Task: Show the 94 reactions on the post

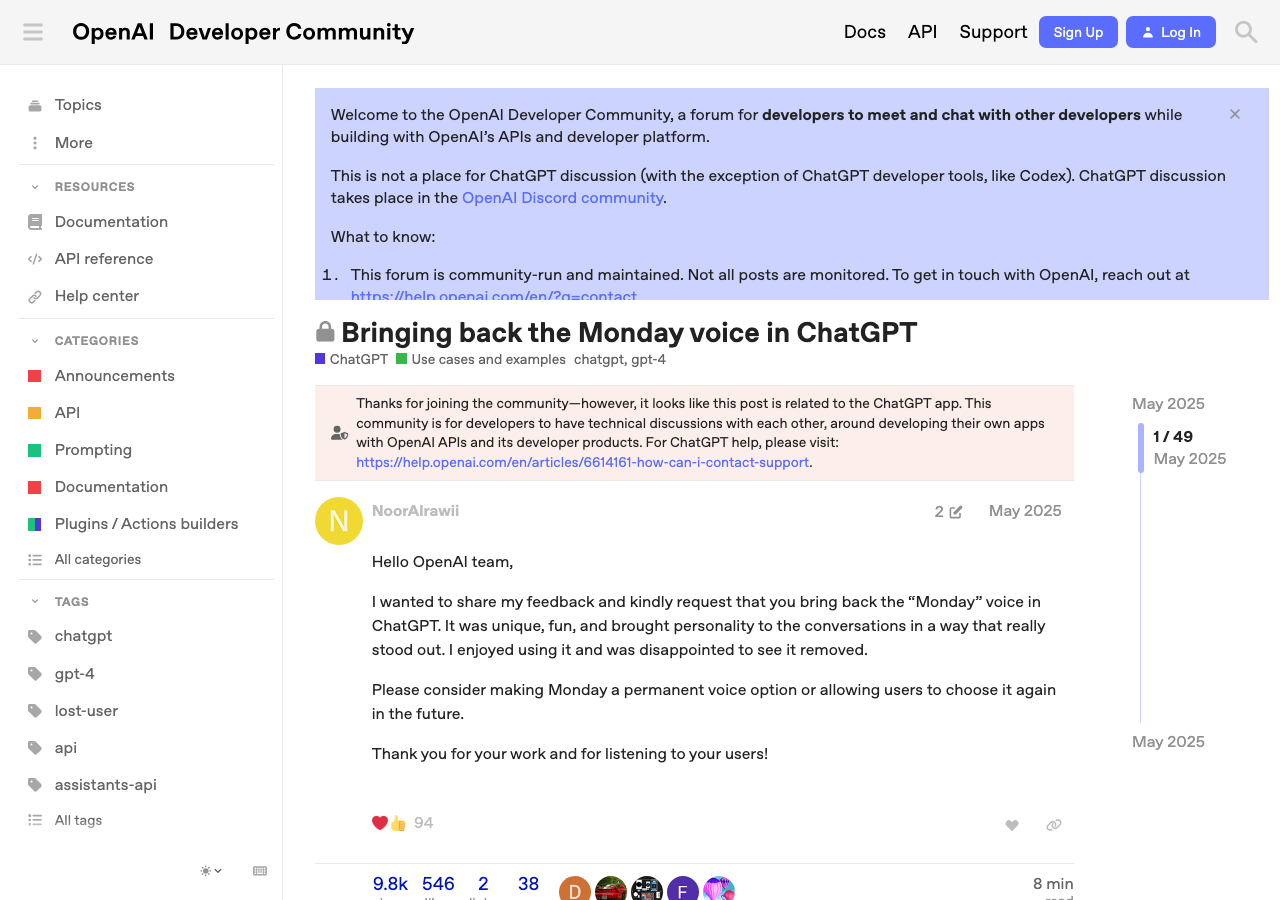Action: (x=423, y=823)
